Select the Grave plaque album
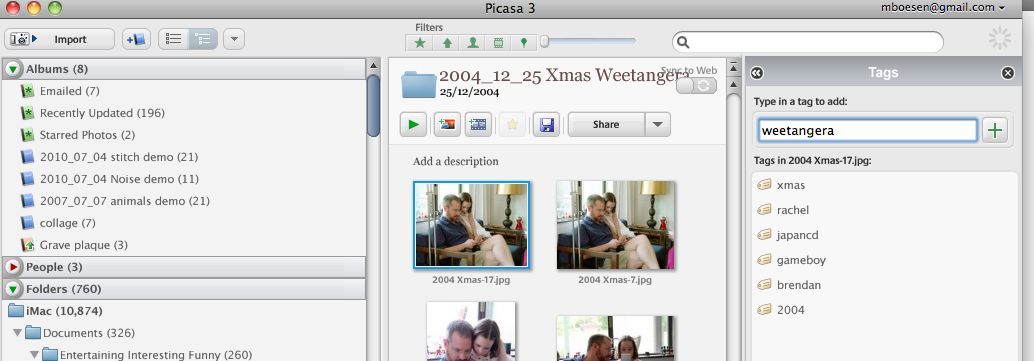 (84, 245)
